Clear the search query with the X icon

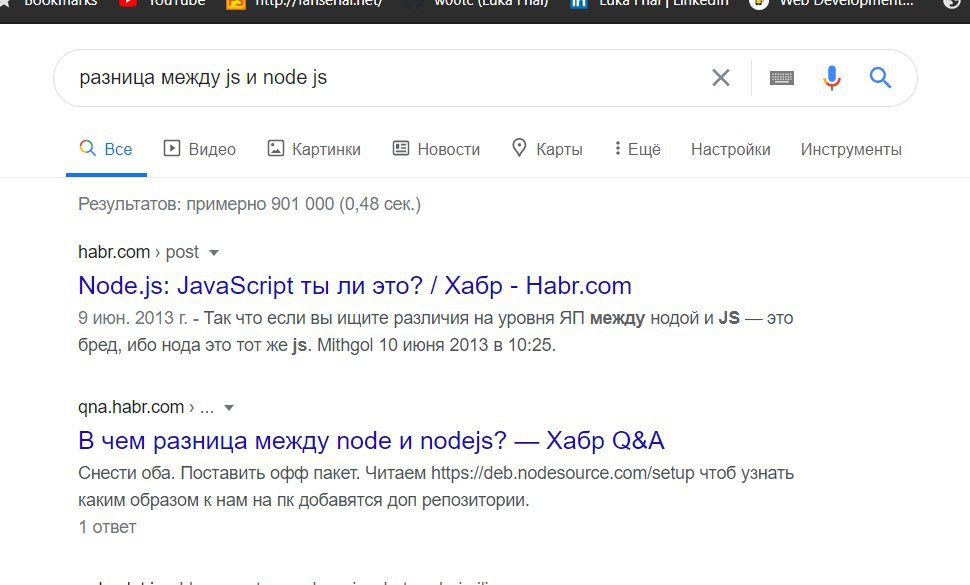coord(721,78)
